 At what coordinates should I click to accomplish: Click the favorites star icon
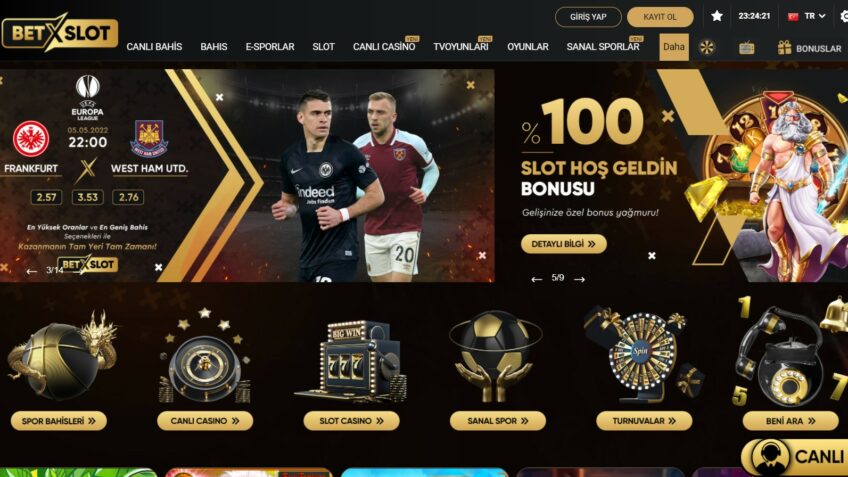(717, 16)
